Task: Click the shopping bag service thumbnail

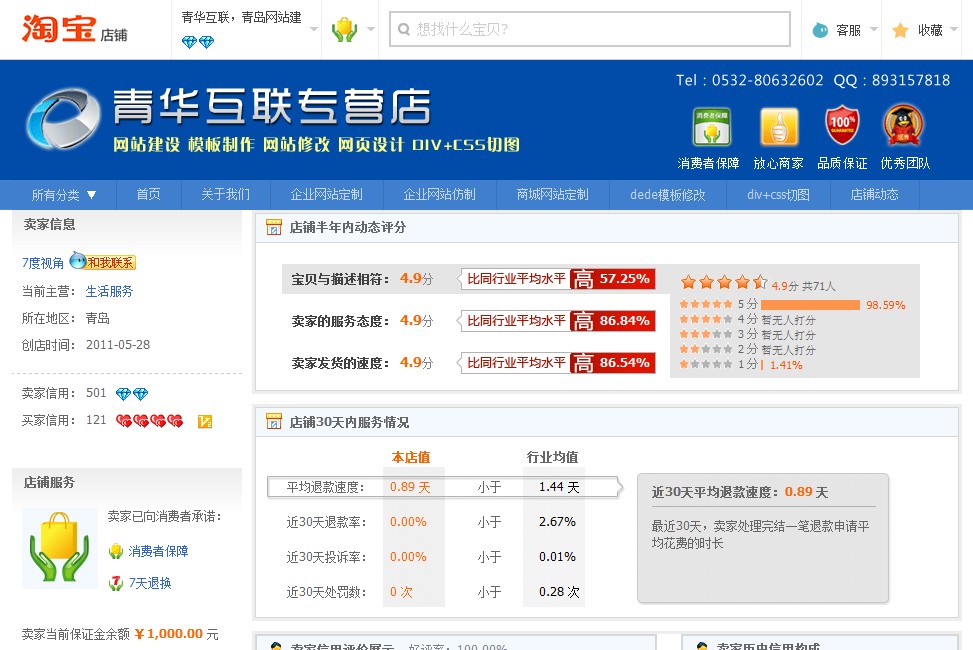Action: click(59, 550)
